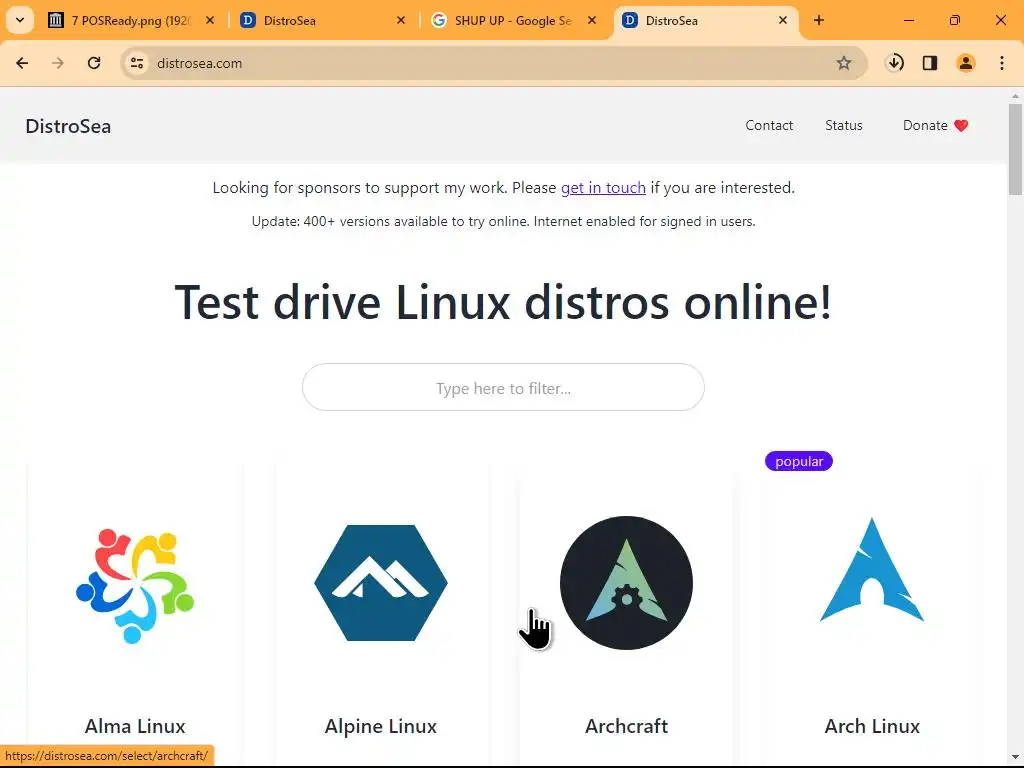This screenshot has width=1024, height=768.
Task: Open the user profile avatar
Action: 966,63
